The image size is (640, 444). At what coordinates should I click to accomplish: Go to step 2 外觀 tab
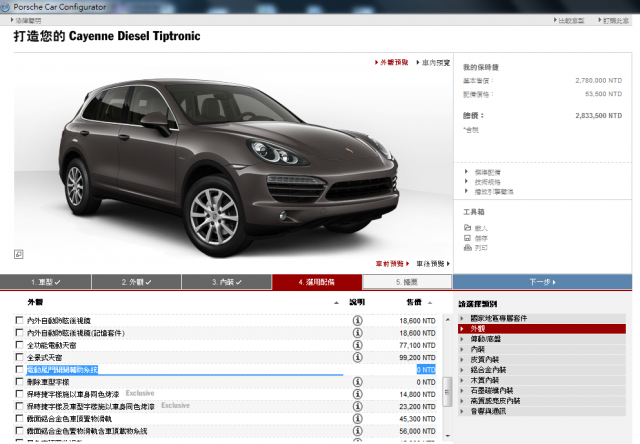[136, 282]
